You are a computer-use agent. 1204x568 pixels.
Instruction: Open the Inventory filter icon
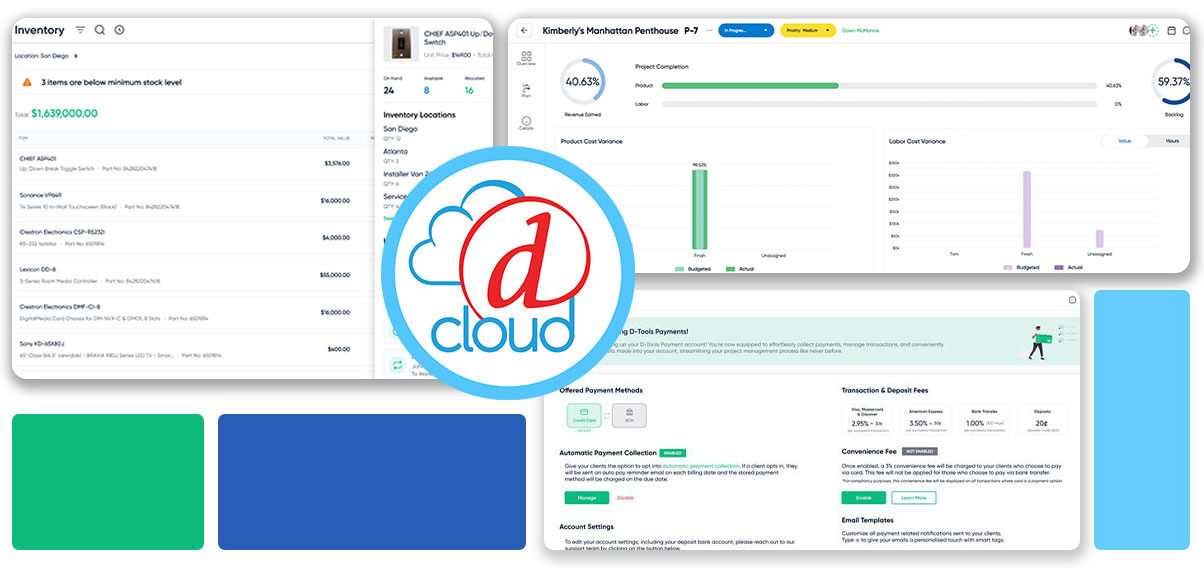point(80,30)
